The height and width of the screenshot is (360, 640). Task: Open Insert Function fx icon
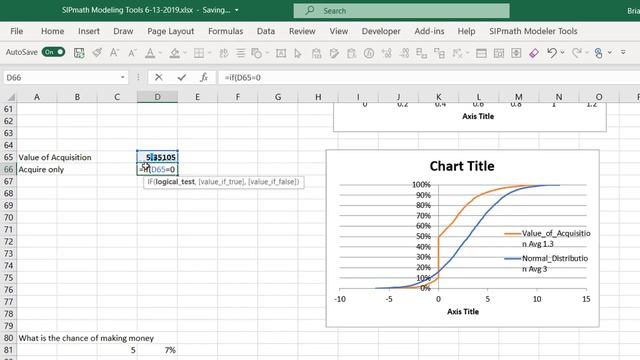point(204,77)
